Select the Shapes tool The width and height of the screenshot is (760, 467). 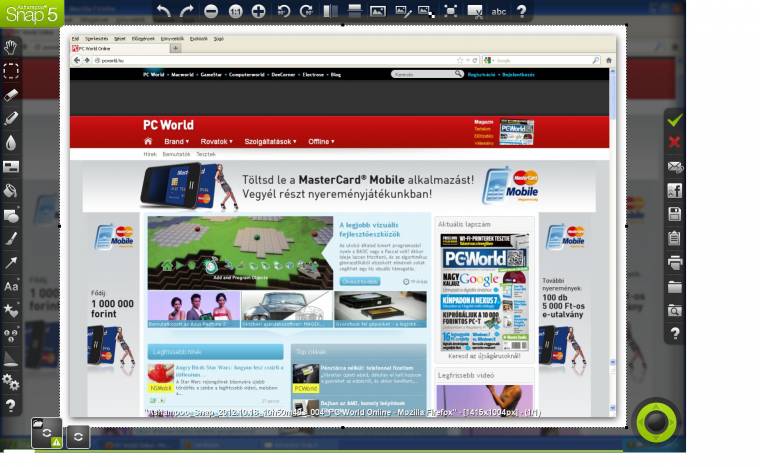pyautogui.click(x=11, y=214)
